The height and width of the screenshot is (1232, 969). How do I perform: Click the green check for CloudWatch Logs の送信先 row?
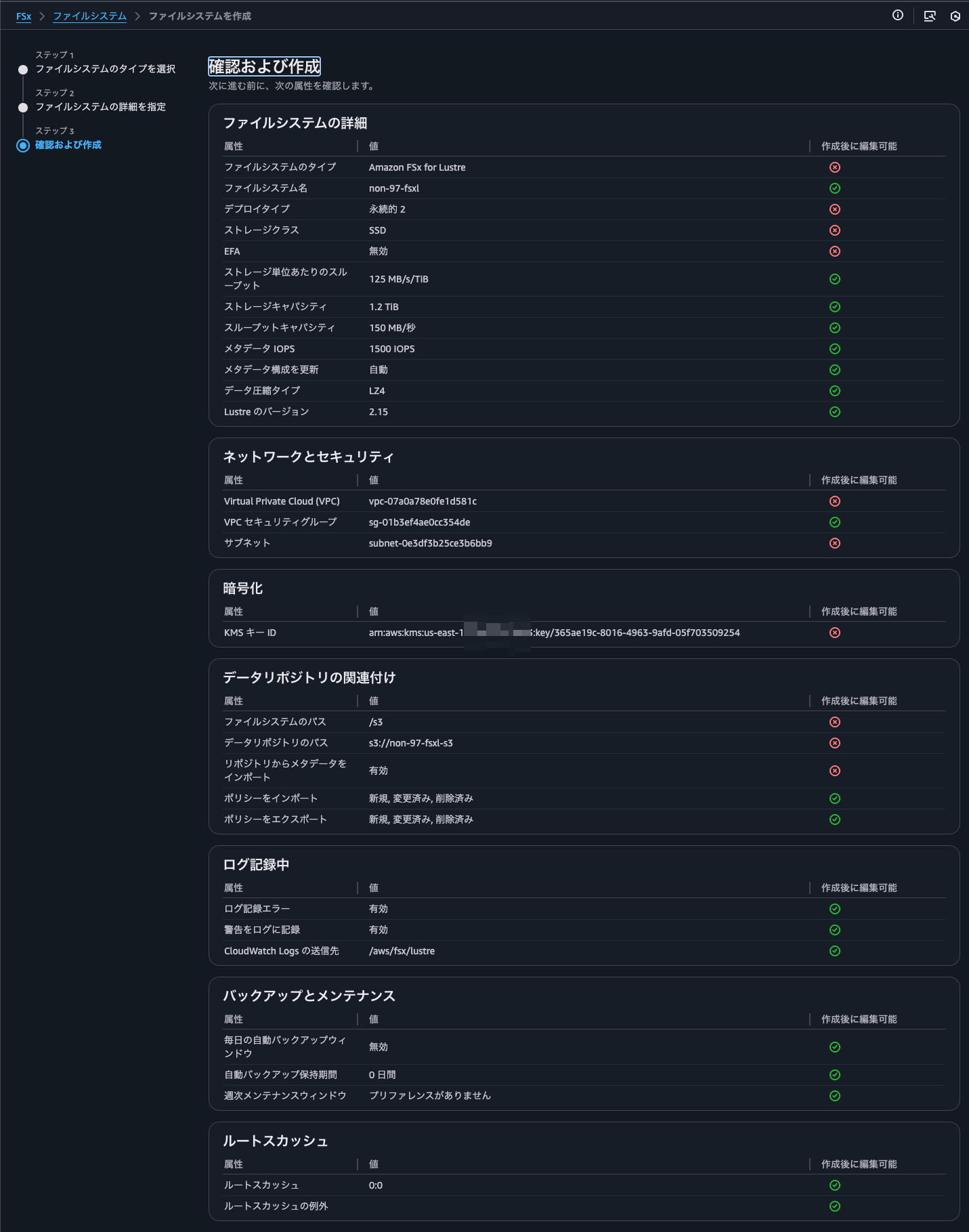coord(835,951)
